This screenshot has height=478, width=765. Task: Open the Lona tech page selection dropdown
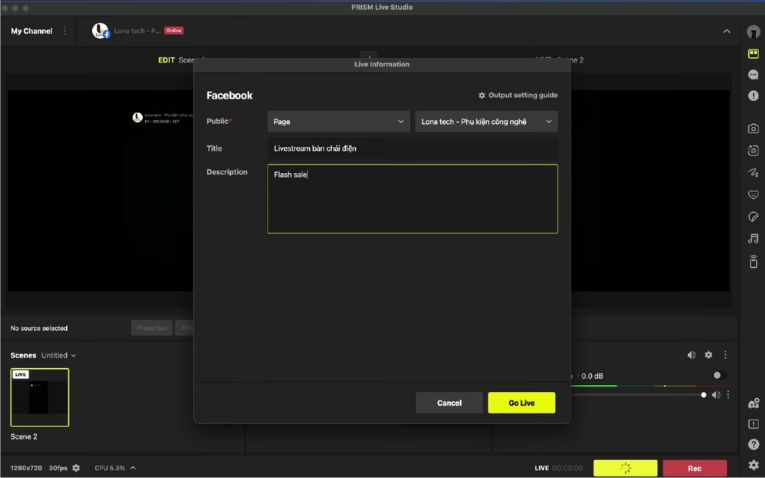coord(486,121)
